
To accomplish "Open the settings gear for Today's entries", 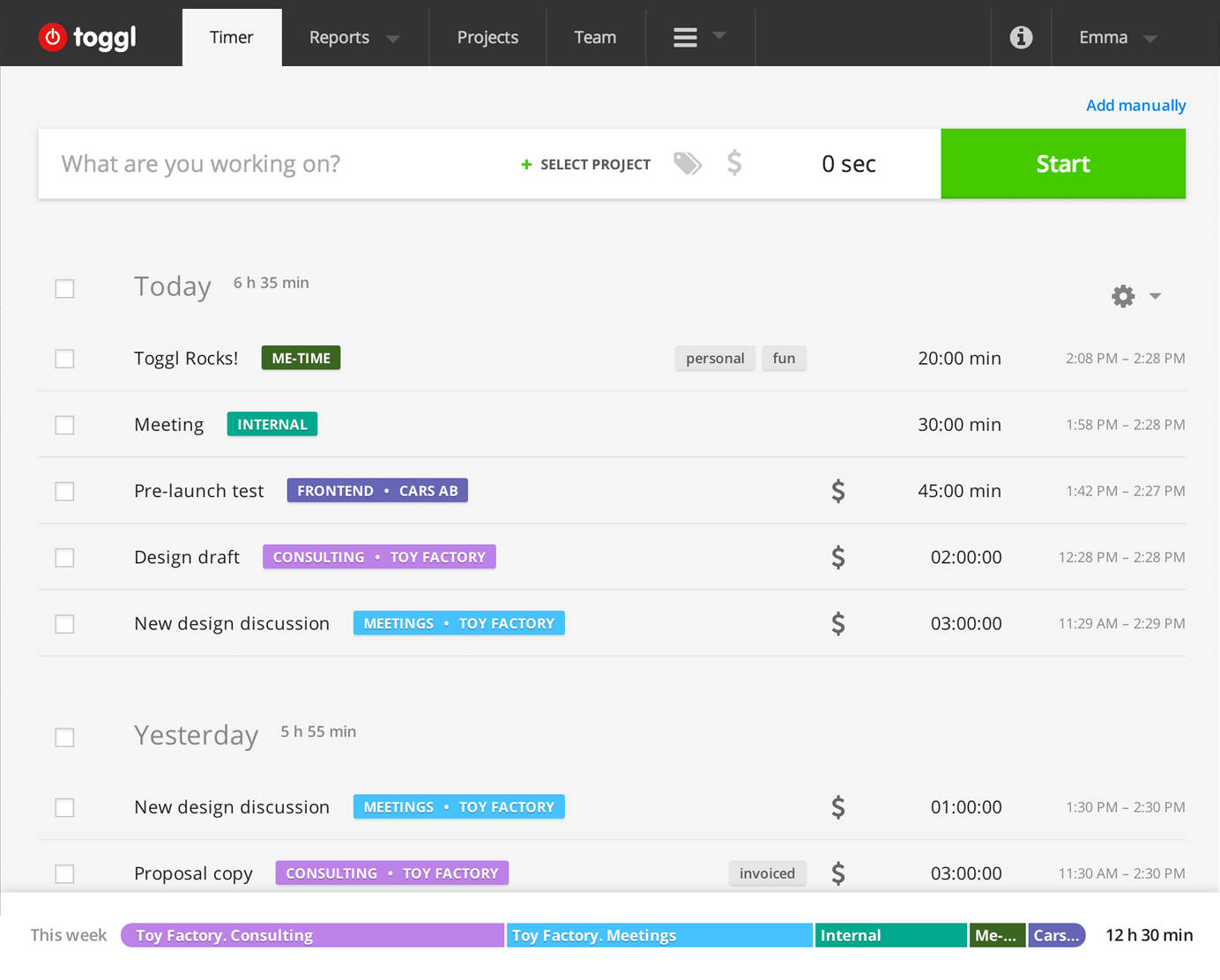I will pyautogui.click(x=1122, y=296).
